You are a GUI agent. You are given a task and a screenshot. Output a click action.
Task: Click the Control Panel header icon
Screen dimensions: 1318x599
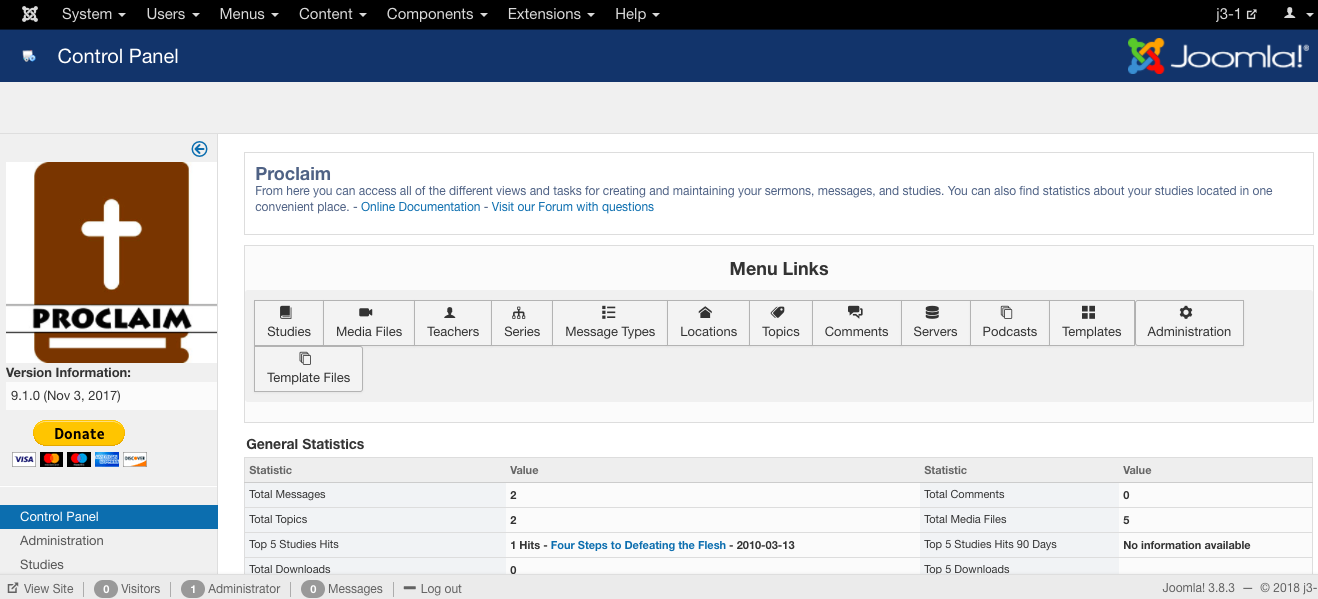(30, 57)
